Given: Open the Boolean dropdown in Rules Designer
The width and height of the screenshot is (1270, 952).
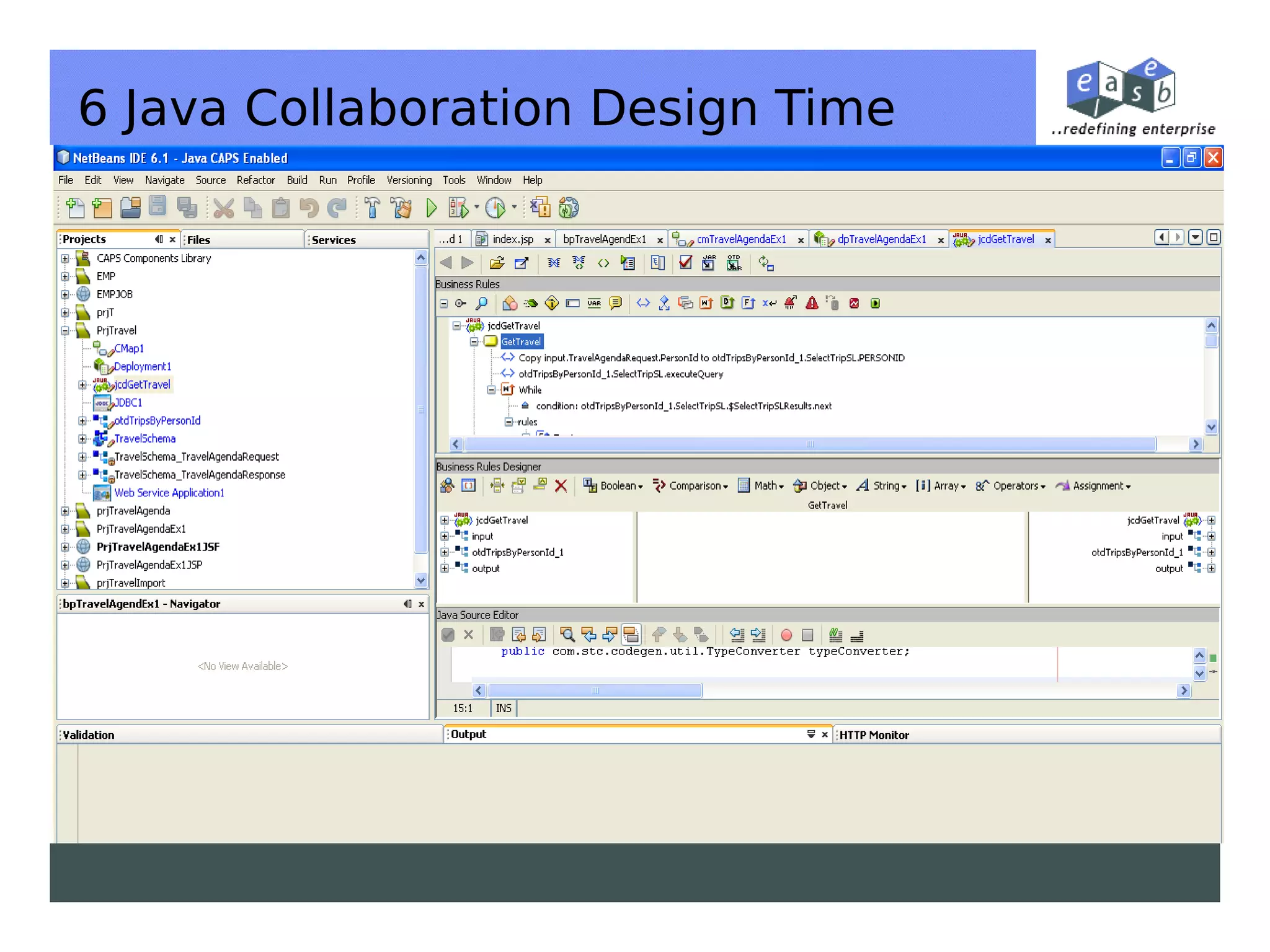Looking at the screenshot, I should (x=613, y=486).
